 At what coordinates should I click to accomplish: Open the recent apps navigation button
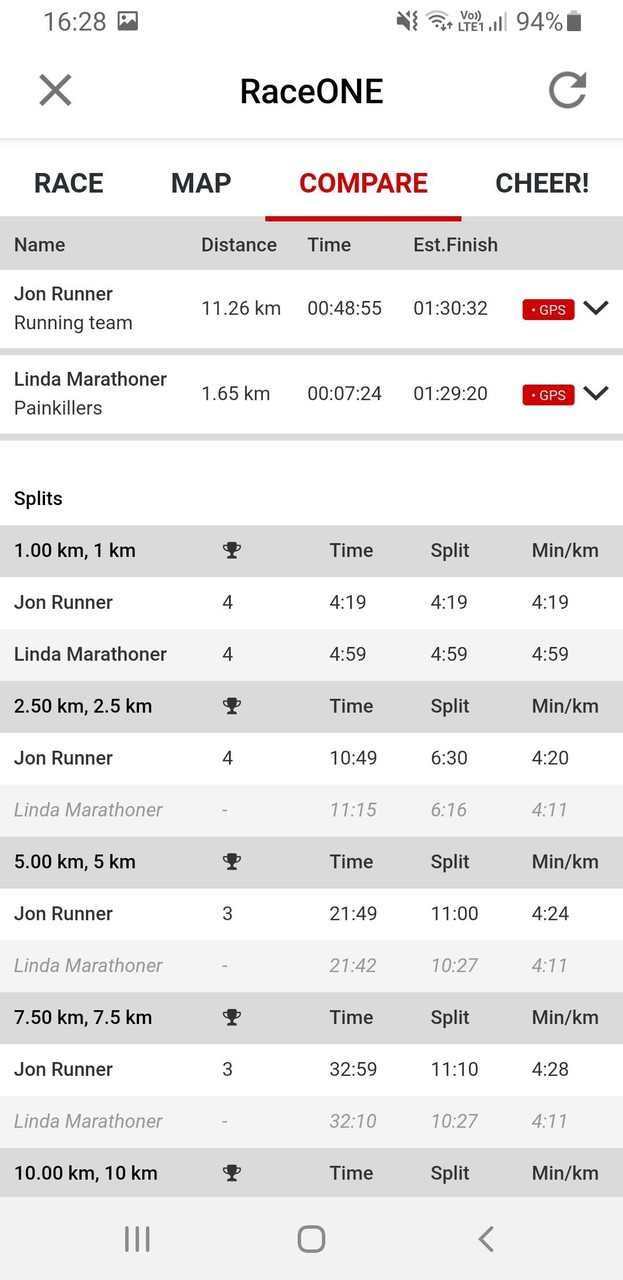coord(137,1239)
